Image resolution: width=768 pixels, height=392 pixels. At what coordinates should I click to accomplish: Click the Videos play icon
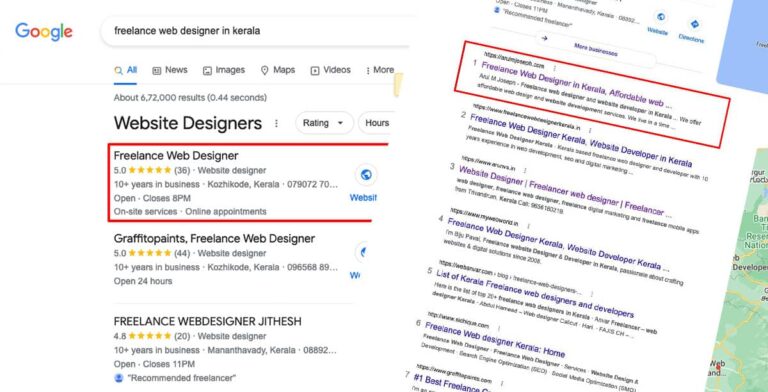click(314, 71)
